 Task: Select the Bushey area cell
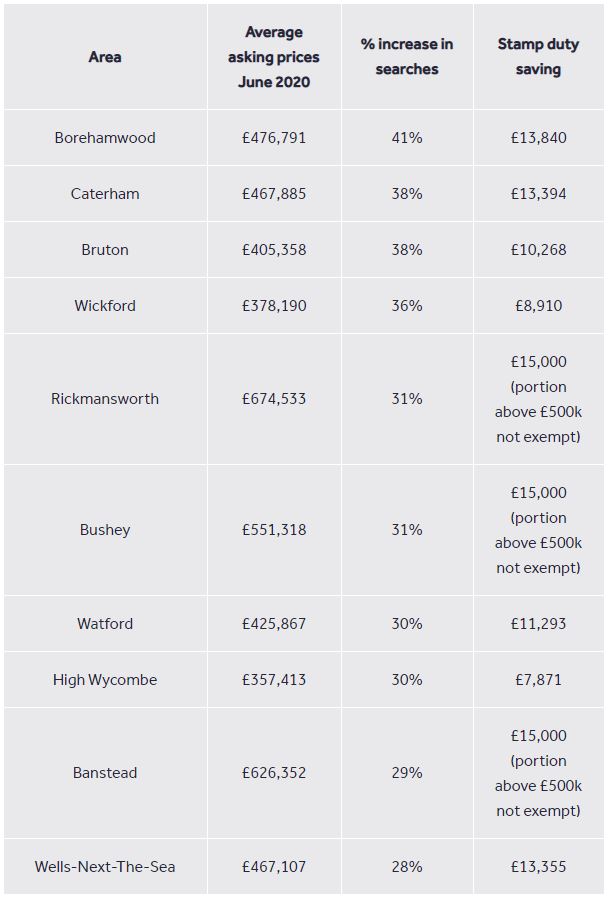point(105,530)
